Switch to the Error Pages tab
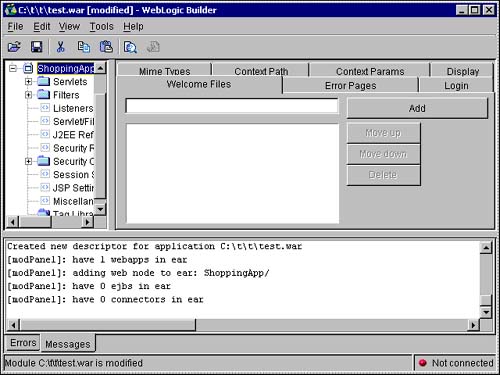The height and width of the screenshot is (375, 500). 350,86
